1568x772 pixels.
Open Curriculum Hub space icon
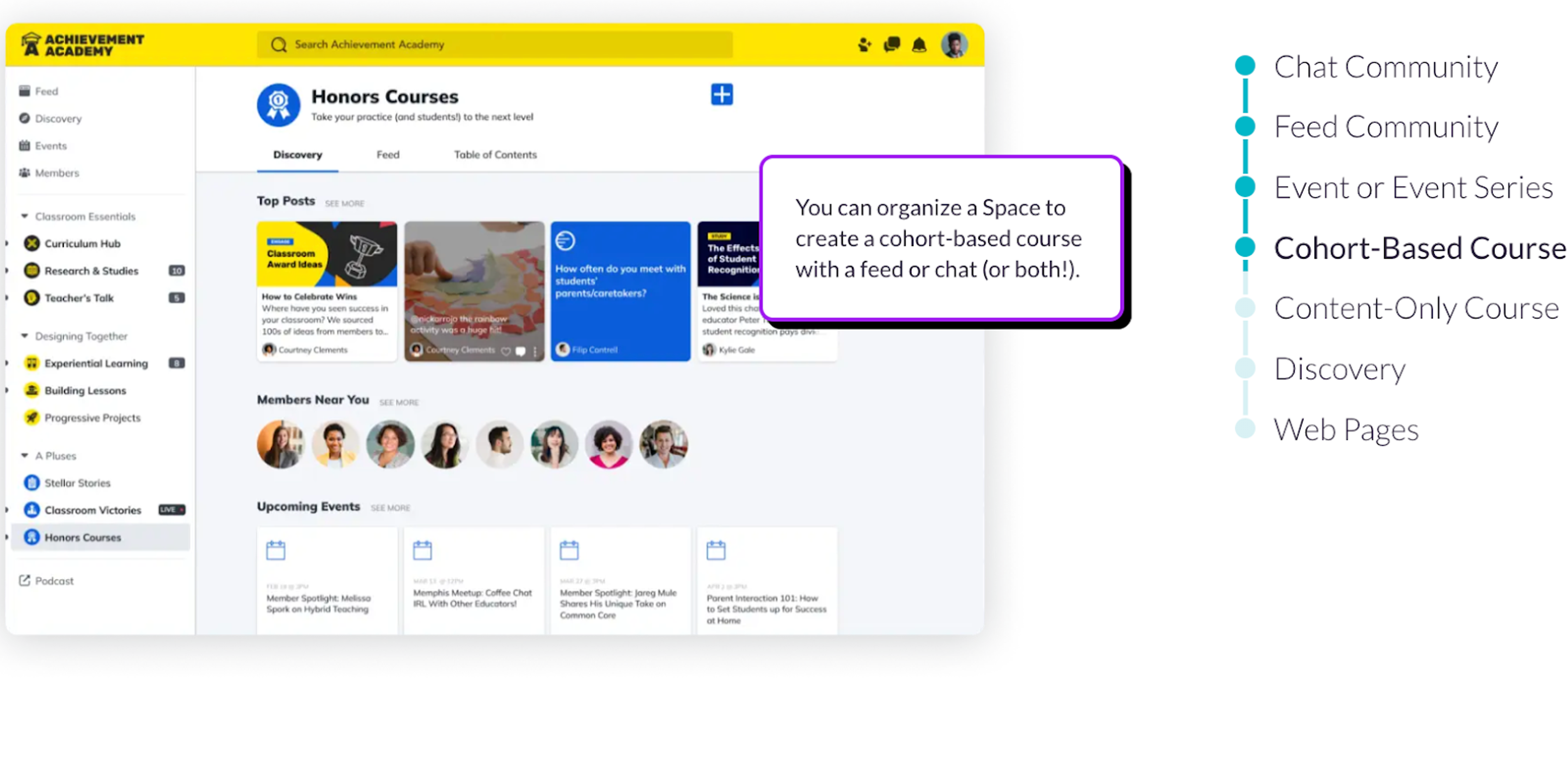tap(32, 244)
